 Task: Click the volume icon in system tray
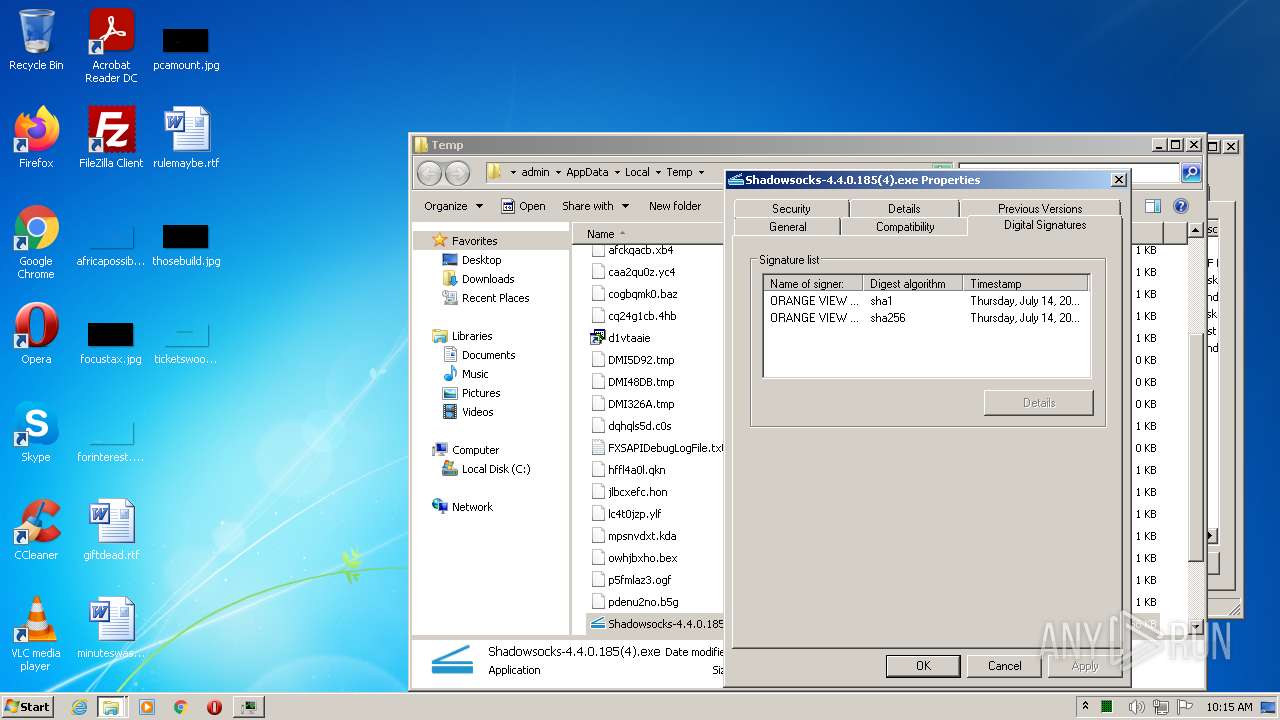tap(1136, 707)
